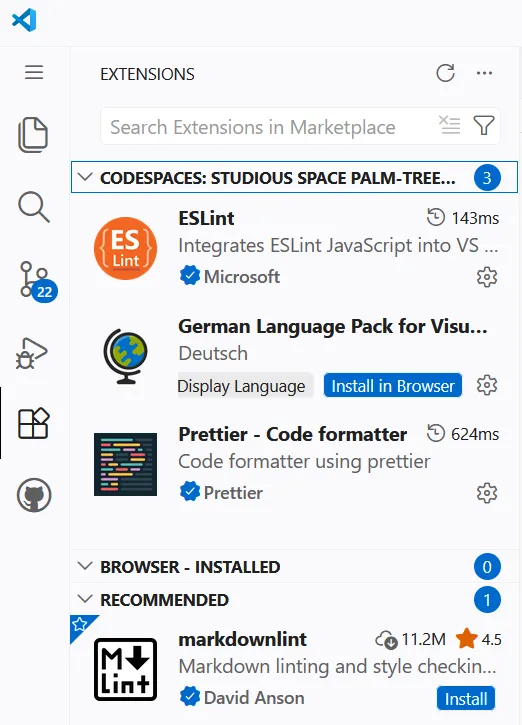This screenshot has height=725, width=522.
Task: Open the filter extensions funnel
Action: pos(484,125)
